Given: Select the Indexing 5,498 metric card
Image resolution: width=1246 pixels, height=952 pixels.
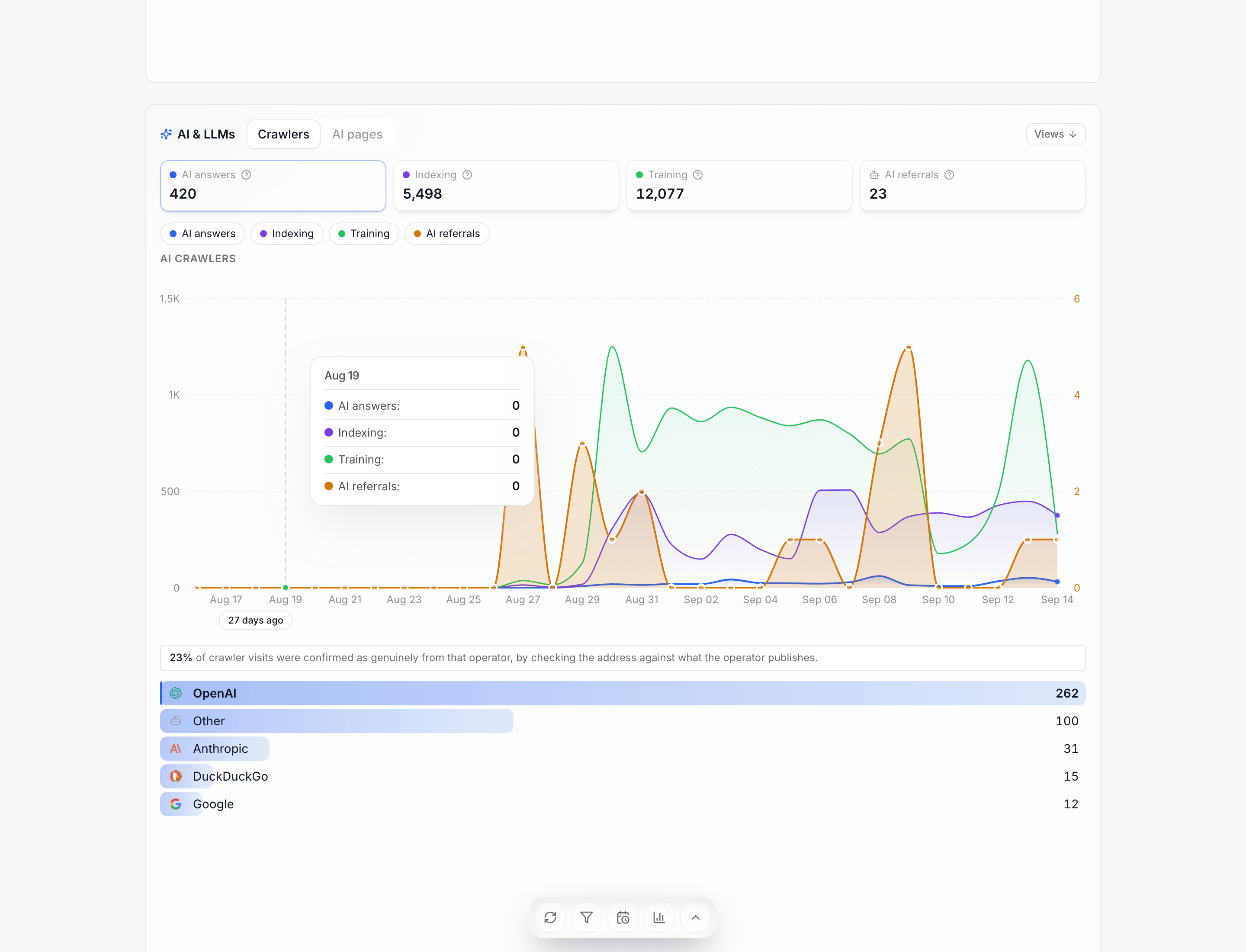Looking at the screenshot, I should pos(506,186).
